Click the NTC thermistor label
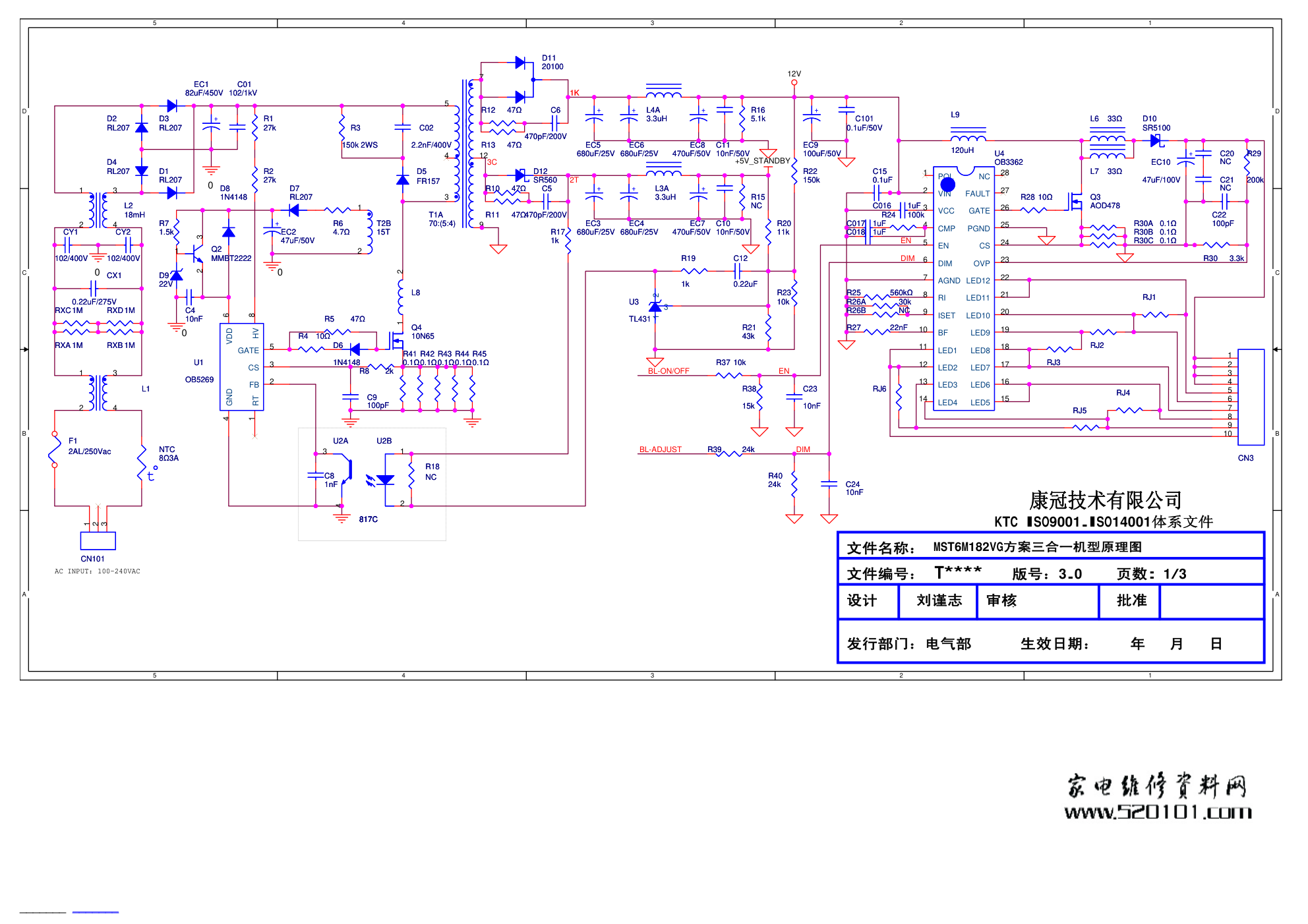Viewport: 1308px width, 924px height. pos(167,449)
